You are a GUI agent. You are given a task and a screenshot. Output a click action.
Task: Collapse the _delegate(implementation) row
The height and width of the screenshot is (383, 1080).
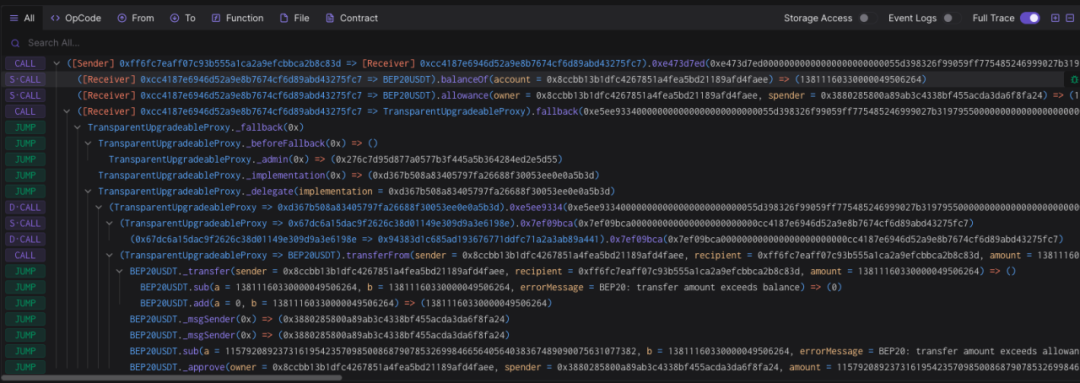coord(88,191)
